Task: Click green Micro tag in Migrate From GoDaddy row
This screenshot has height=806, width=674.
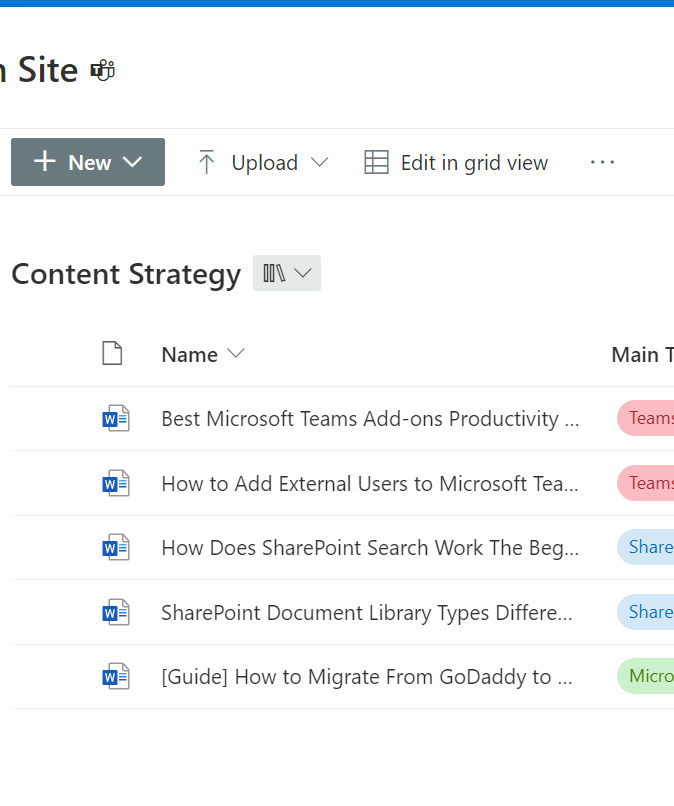Action: coord(646,675)
